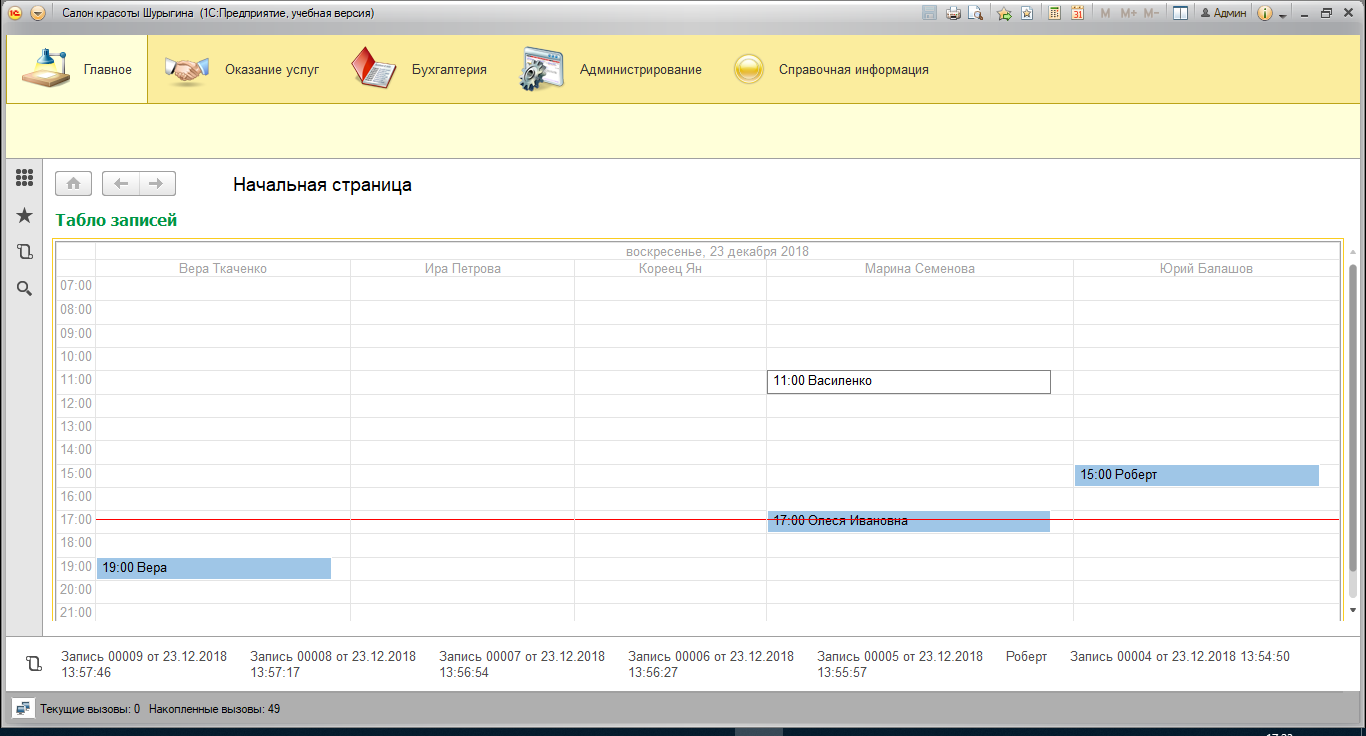Open the Calculator icon
1366x736 pixels.
point(1054,13)
